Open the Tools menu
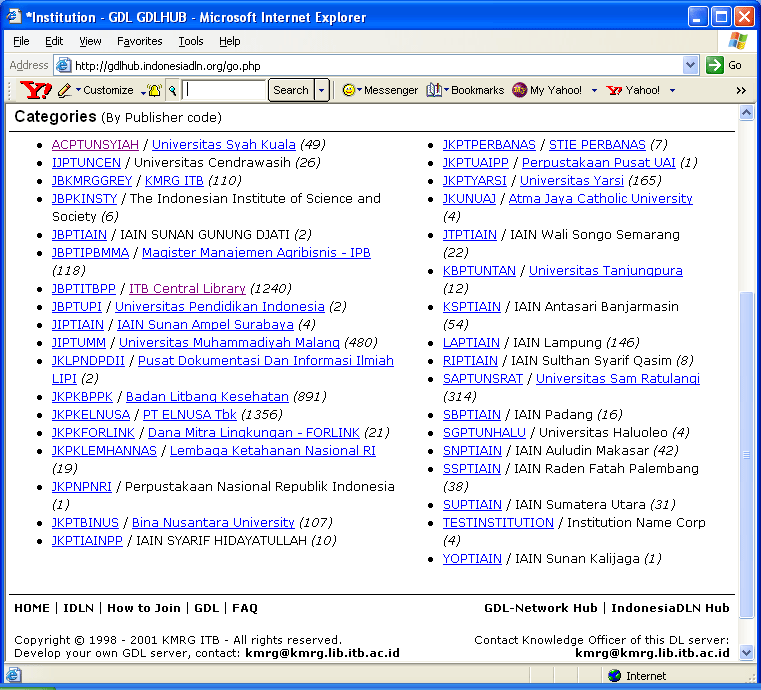The width and height of the screenshot is (761, 690). (x=191, y=41)
